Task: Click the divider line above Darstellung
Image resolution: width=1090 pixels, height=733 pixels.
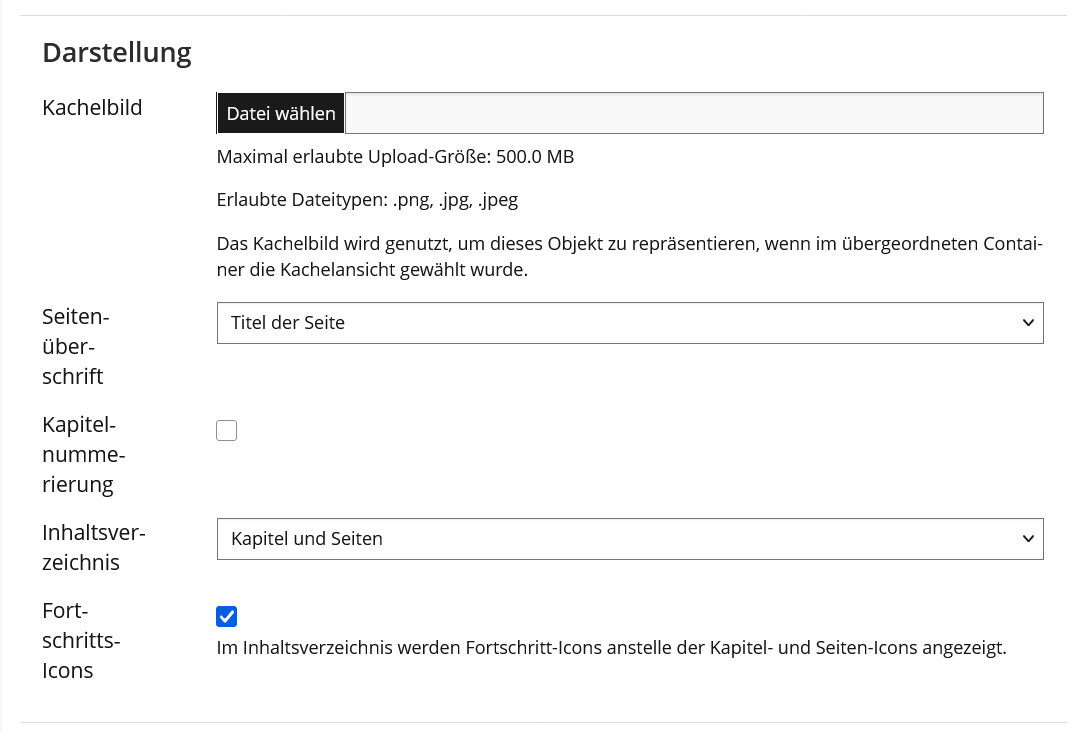Action: 543,16
